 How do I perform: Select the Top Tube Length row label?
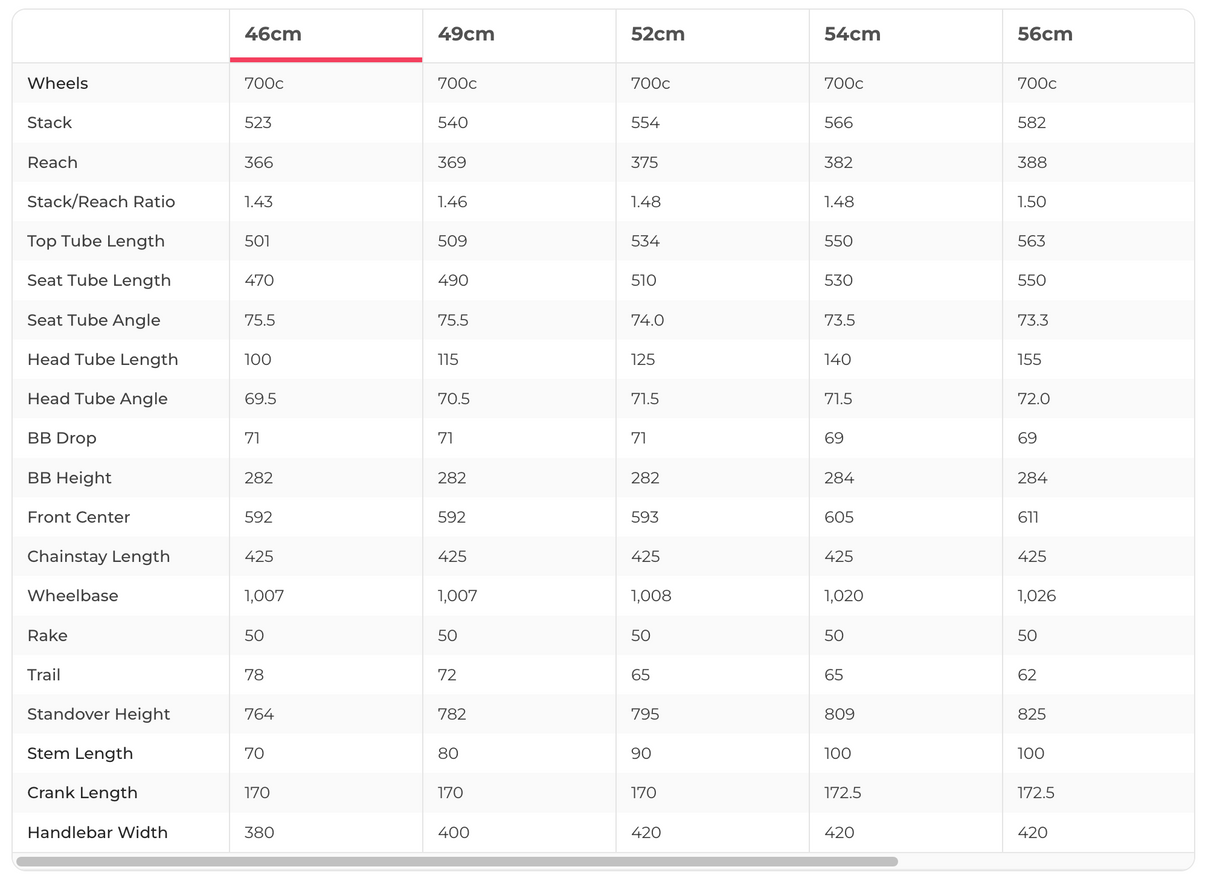96,241
